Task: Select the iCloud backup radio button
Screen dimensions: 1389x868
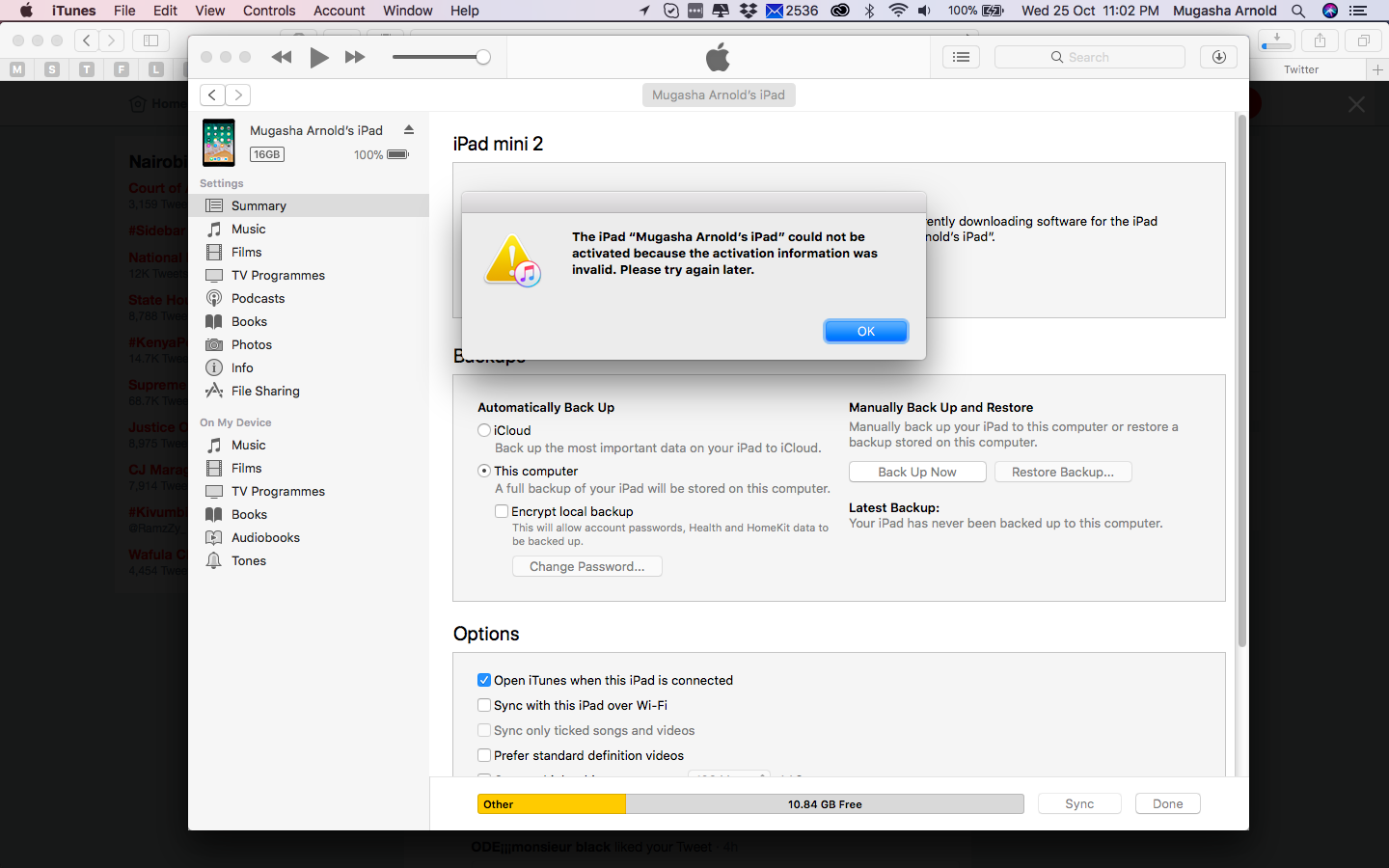Action: (484, 430)
